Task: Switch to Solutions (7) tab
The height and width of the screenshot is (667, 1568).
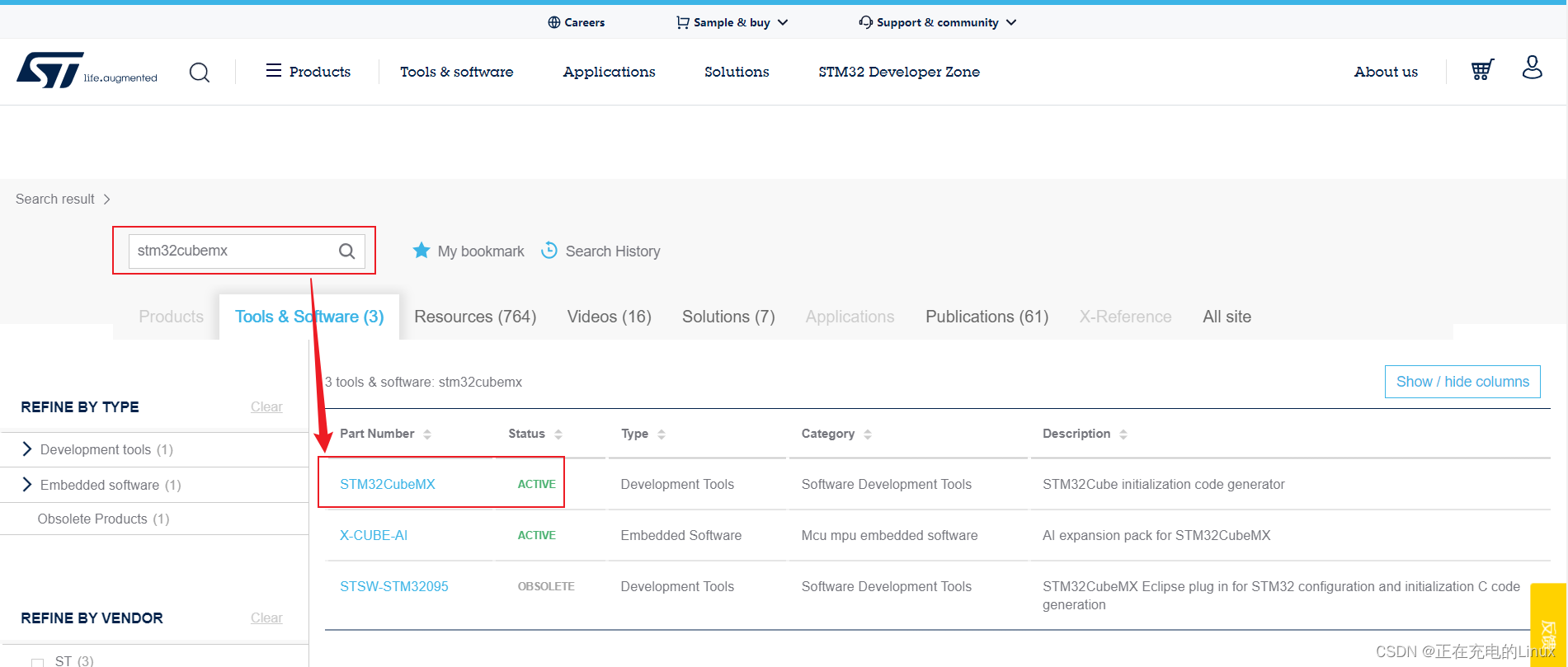Action: [728, 317]
